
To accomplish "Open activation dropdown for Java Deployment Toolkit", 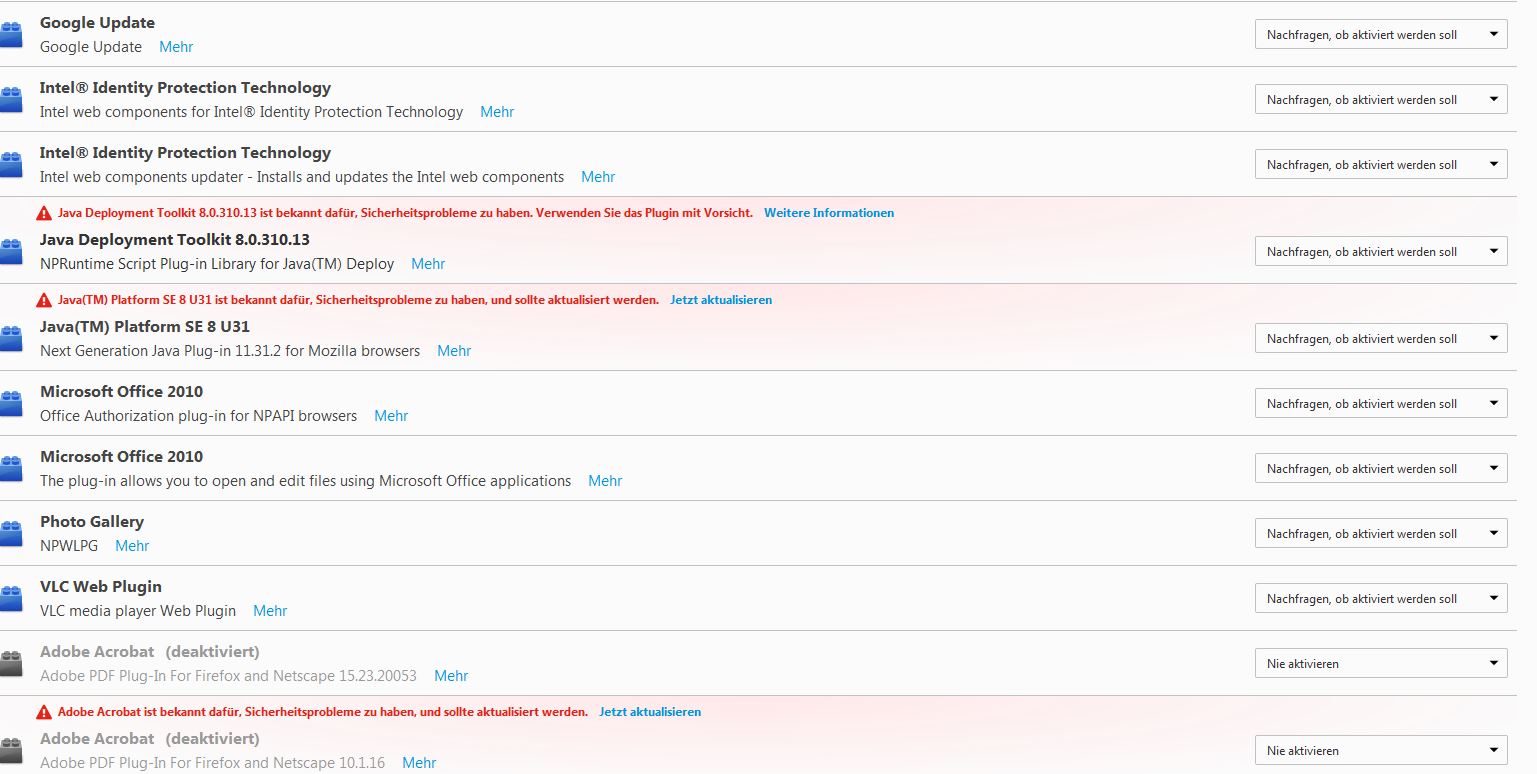I will point(1381,252).
